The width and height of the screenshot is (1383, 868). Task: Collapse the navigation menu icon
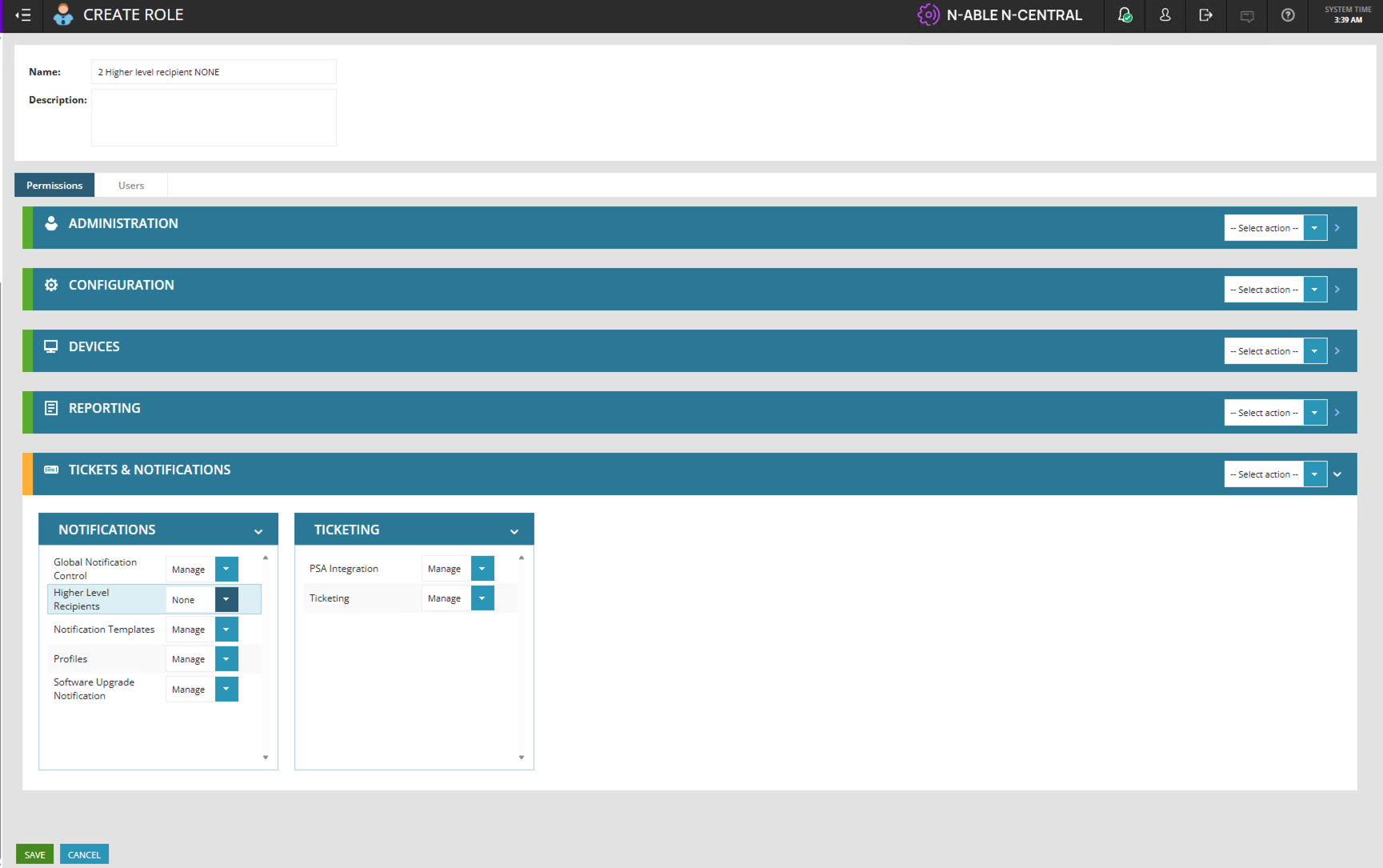point(23,15)
